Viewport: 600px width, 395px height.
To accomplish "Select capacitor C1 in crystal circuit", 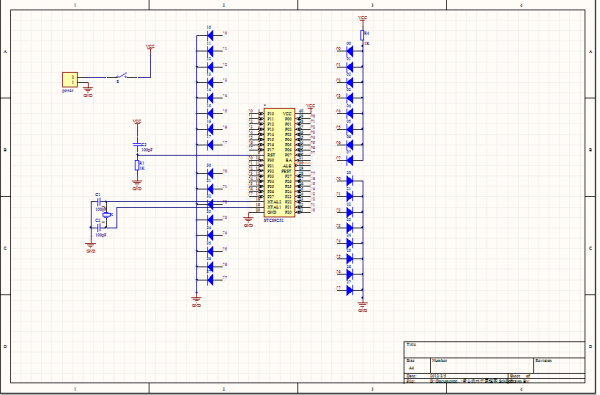I will tap(99, 201).
